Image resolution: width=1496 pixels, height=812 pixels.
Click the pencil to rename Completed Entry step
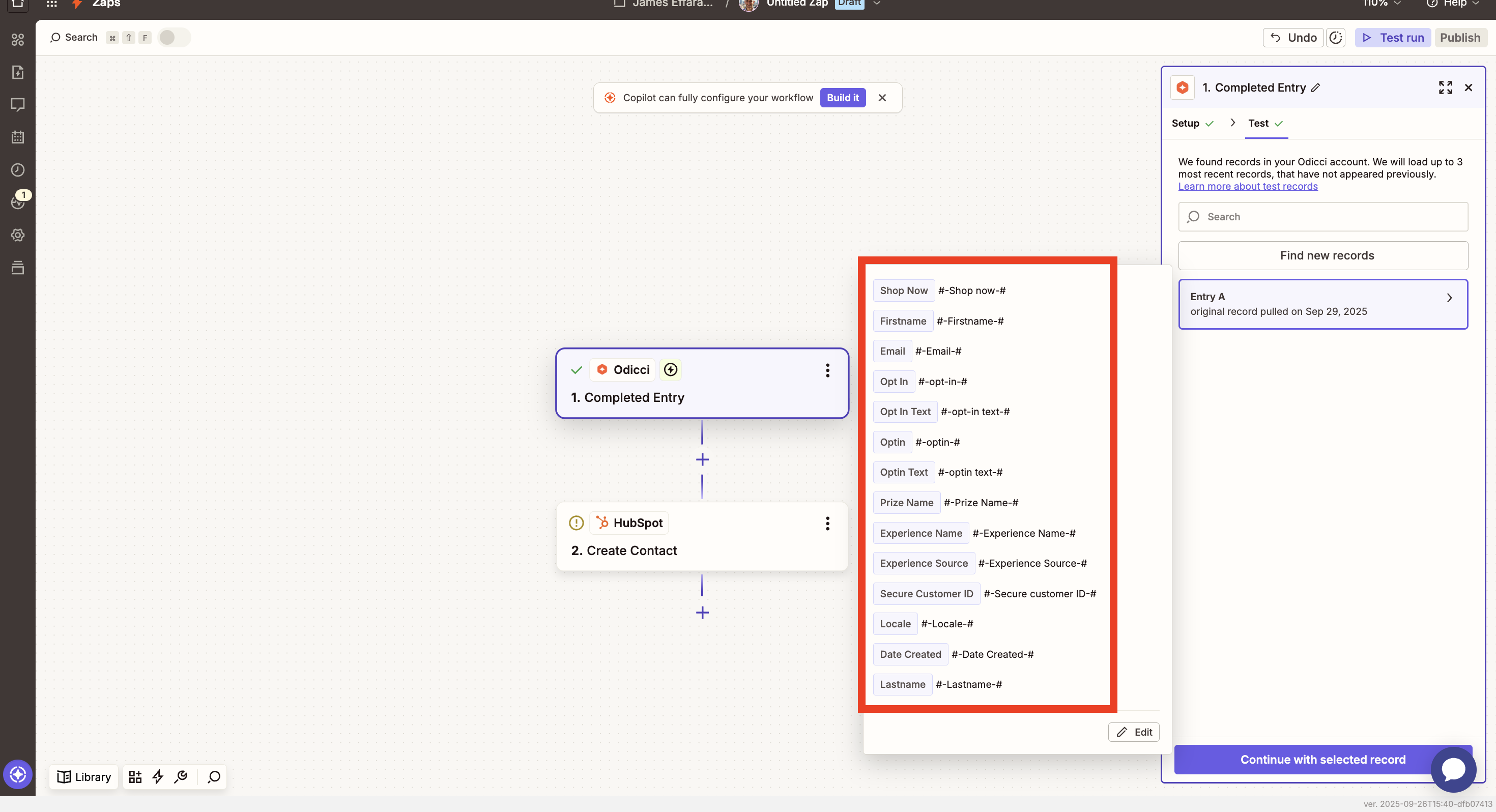click(1316, 88)
